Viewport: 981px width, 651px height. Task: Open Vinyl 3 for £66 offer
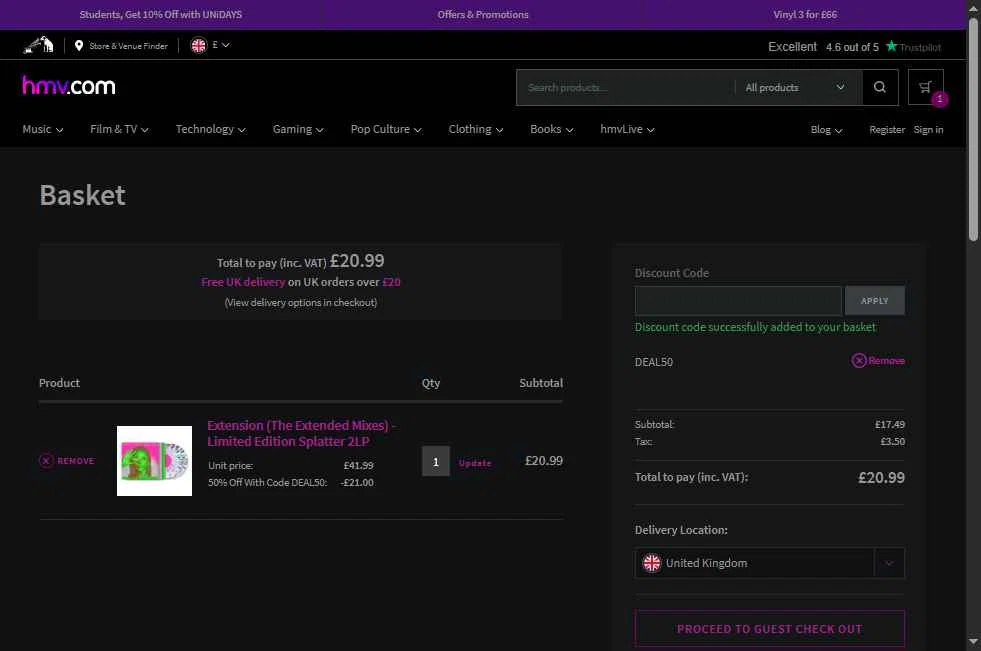(805, 14)
